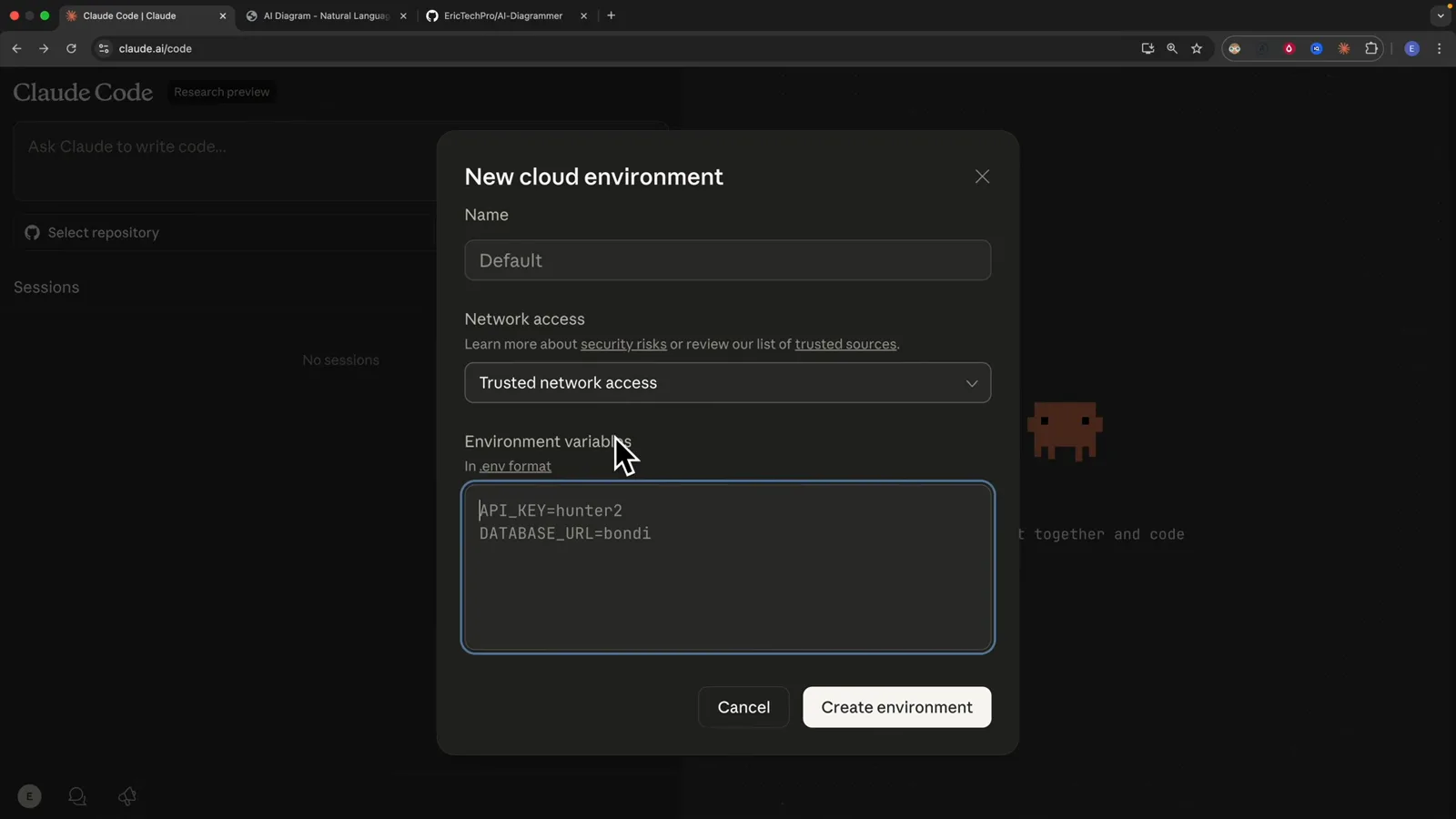The image size is (1456, 819).
Task: Open the chat bubble icon at bottom left
Action: [x=77, y=796]
